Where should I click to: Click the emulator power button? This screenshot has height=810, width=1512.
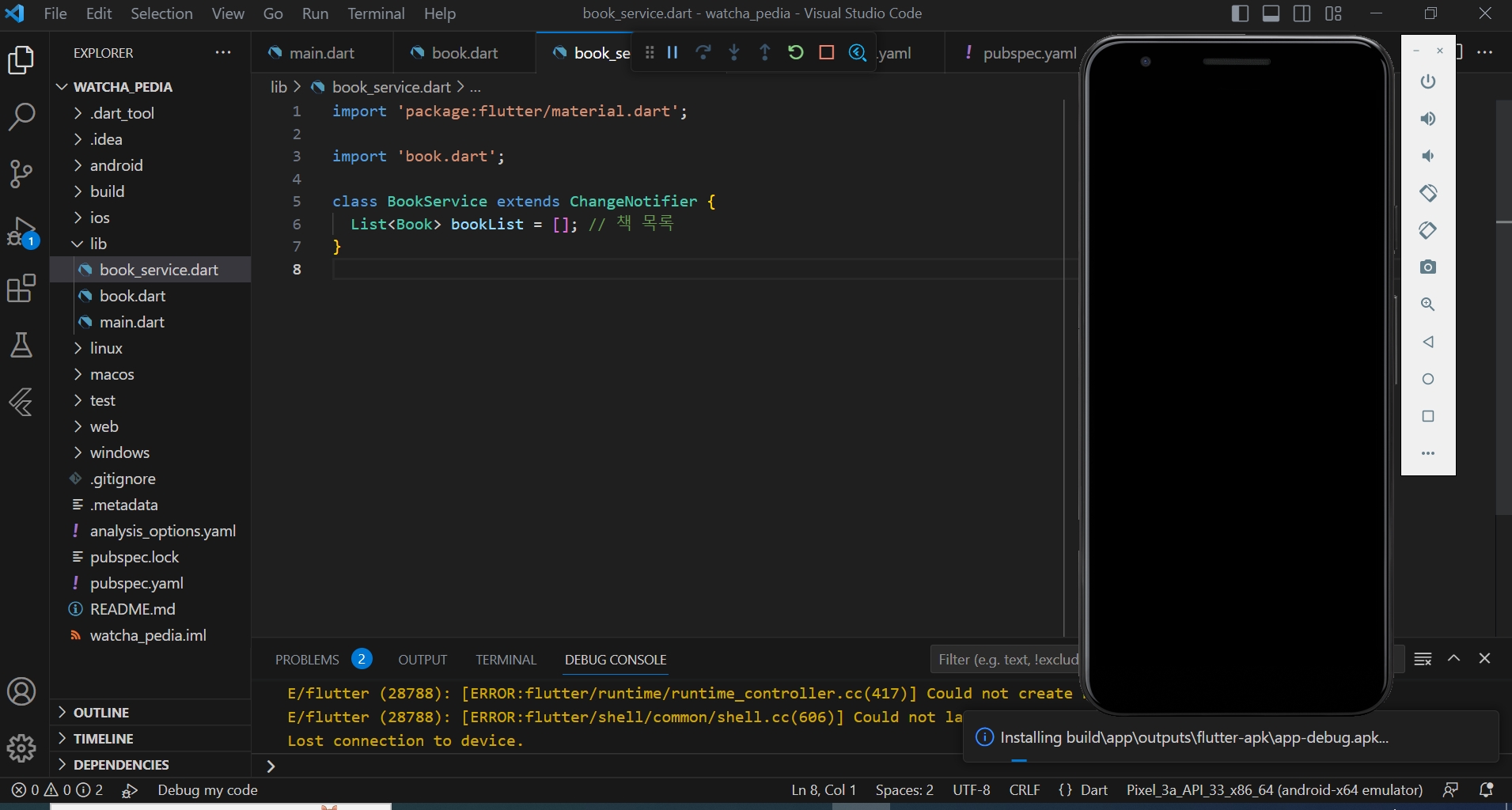(x=1428, y=81)
